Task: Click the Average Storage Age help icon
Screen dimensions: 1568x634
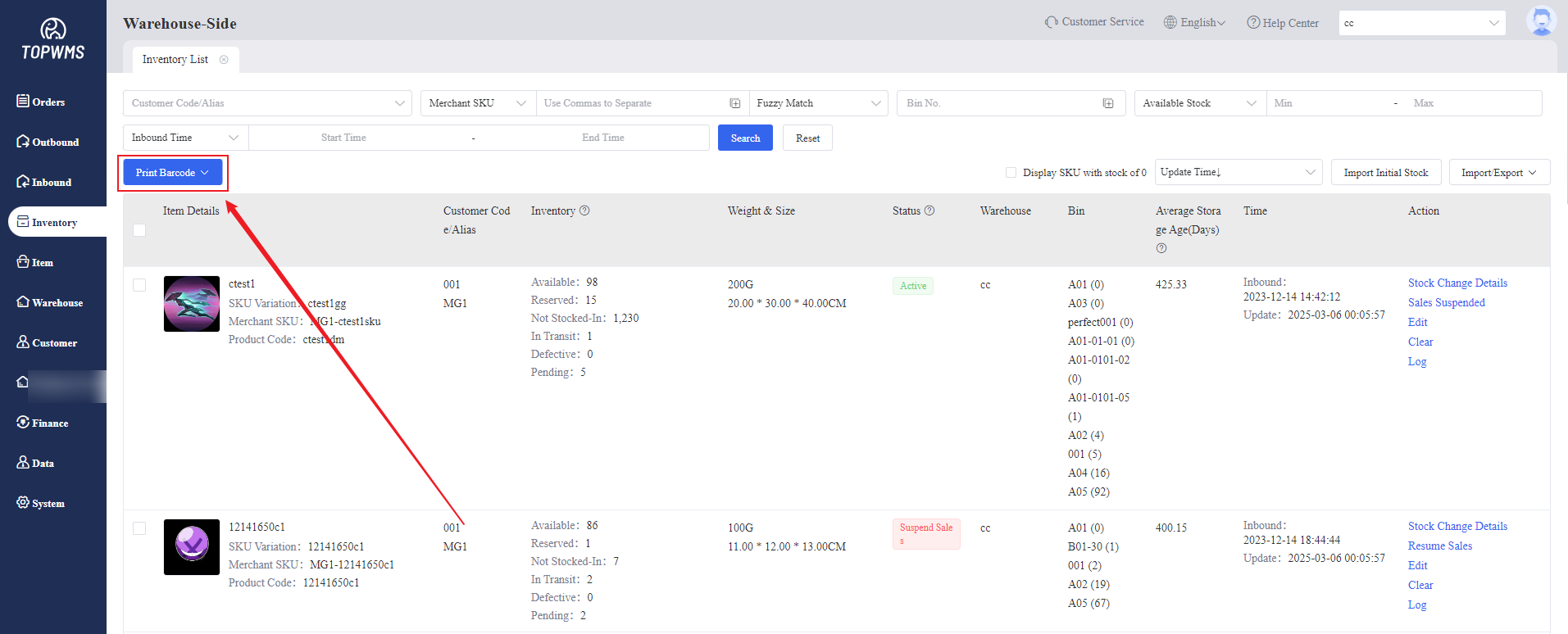Action: (1161, 248)
